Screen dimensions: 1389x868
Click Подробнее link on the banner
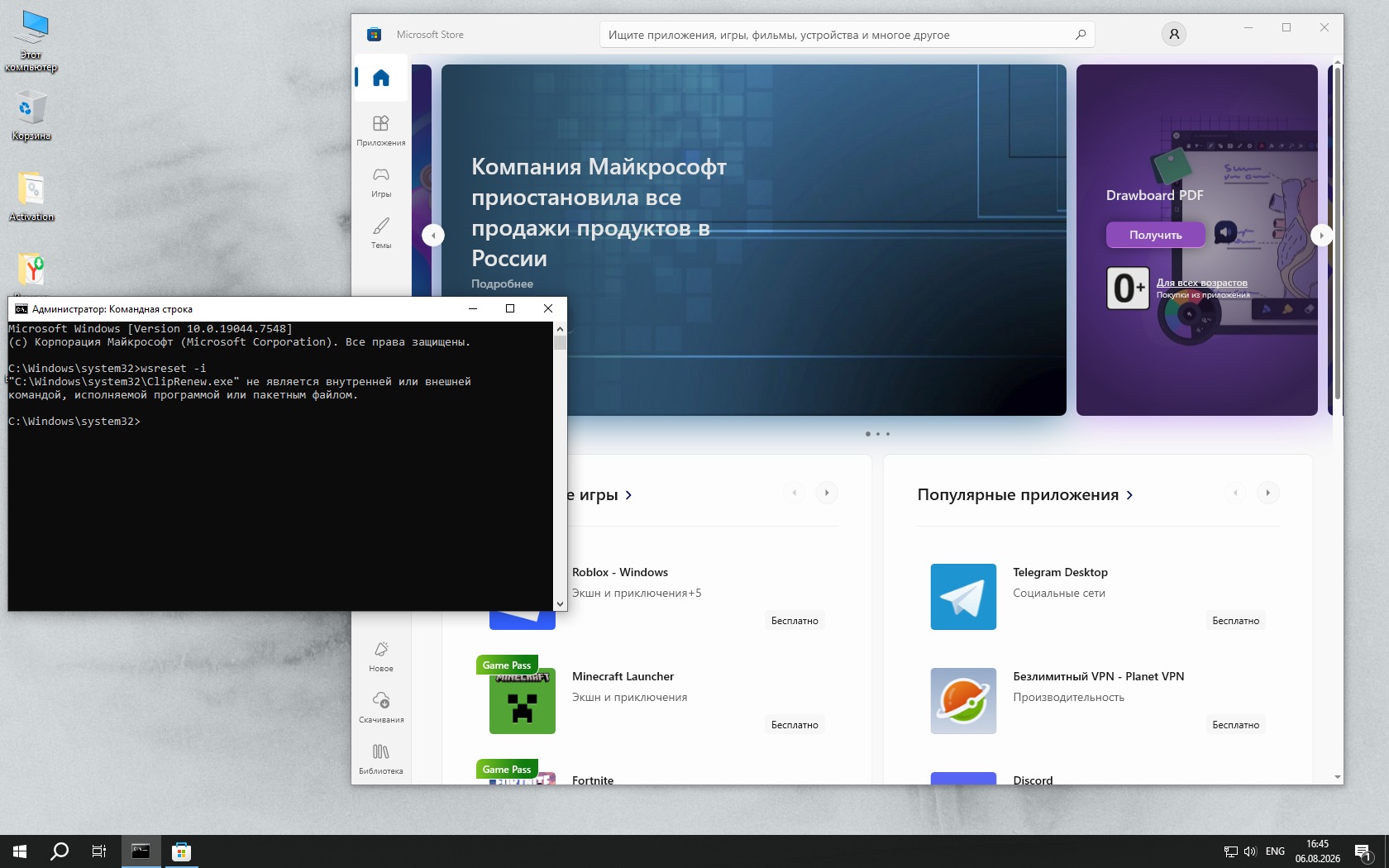pyautogui.click(x=502, y=284)
